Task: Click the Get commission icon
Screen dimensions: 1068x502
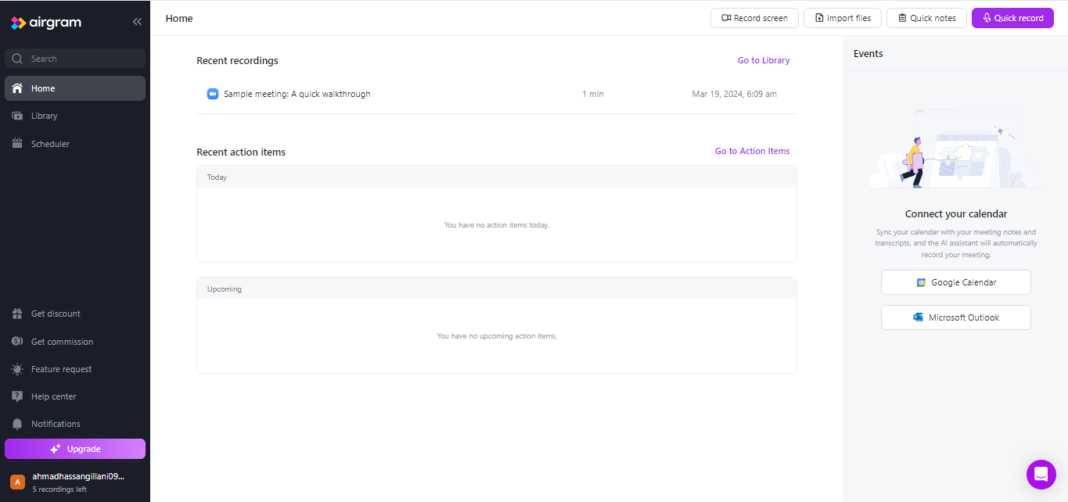Action: point(17,342)
